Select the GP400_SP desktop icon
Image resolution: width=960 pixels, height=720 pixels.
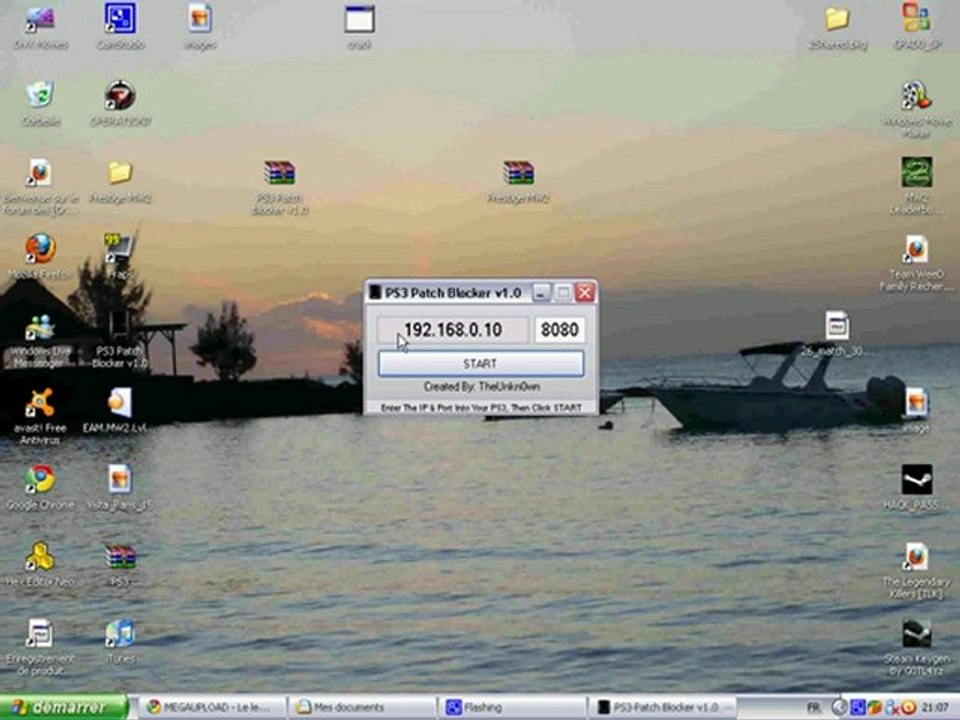[x=917, y=25]
